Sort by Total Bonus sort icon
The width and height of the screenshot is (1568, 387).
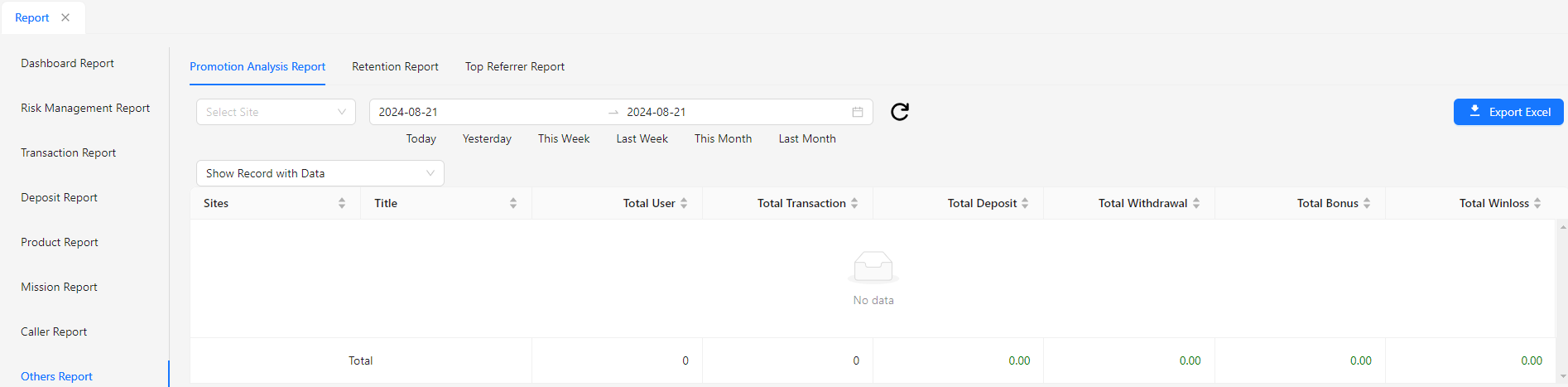coord(1367,203)
